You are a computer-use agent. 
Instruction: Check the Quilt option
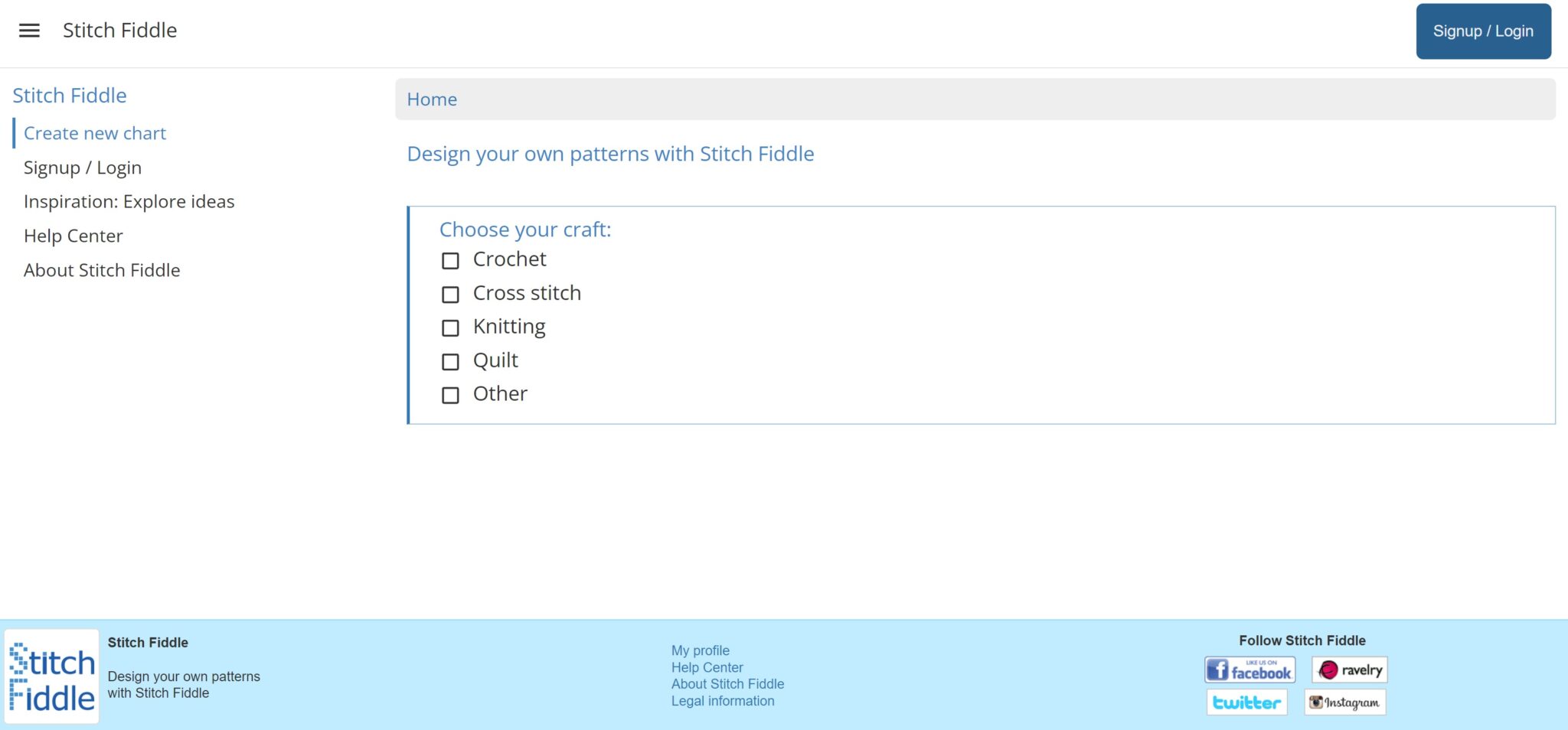(450, 362)
